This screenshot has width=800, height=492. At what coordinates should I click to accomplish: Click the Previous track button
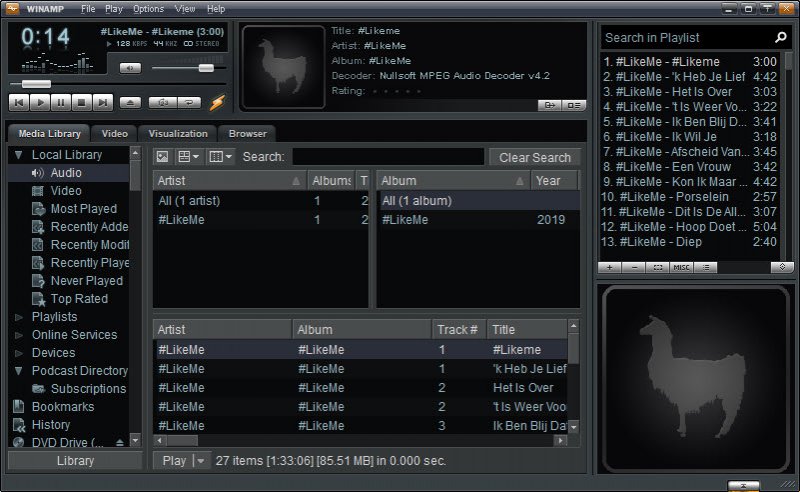[x=19, y=103]
